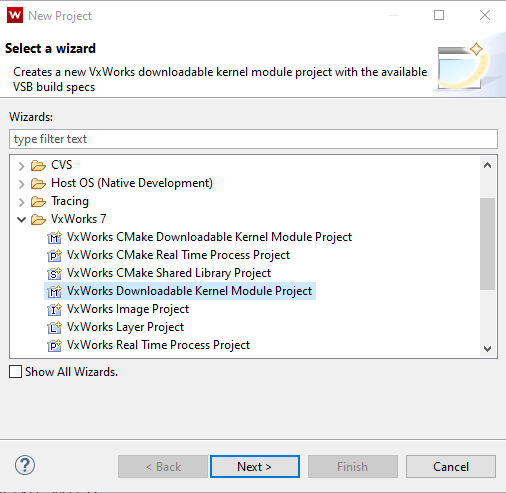Select VxWorks Image Project
Viewport: 506px width, 493px height.
128,309
